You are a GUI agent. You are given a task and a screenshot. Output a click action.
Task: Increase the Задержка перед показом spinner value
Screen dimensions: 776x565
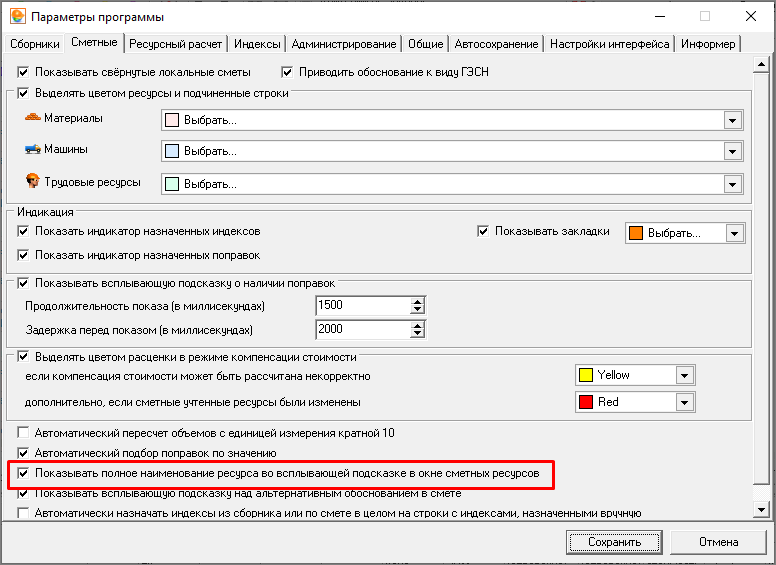click(418, 325)
